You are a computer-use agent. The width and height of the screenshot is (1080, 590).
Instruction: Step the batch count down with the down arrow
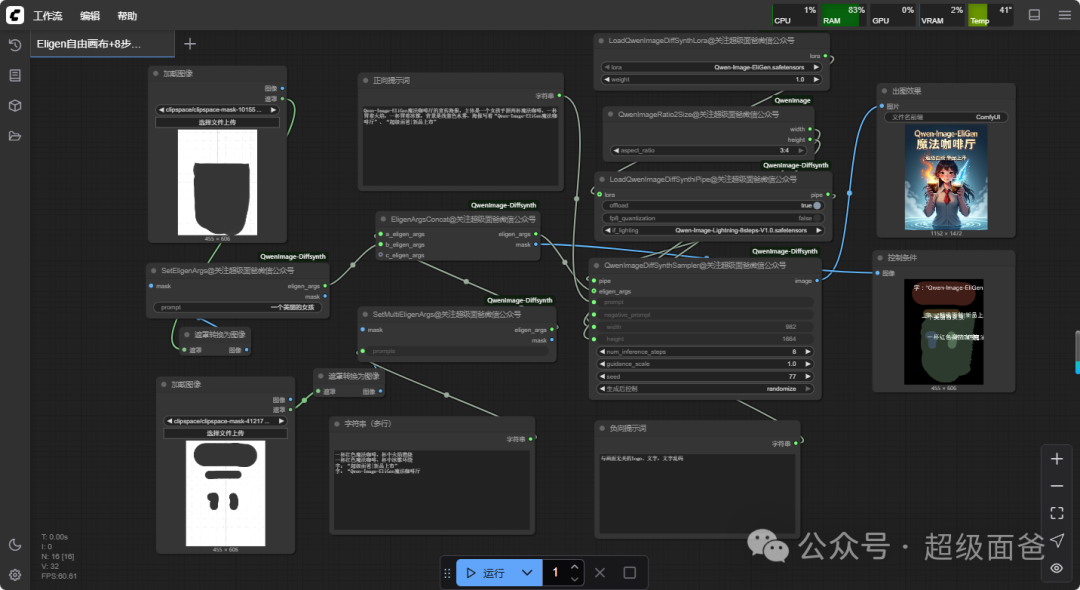[574, 579]
